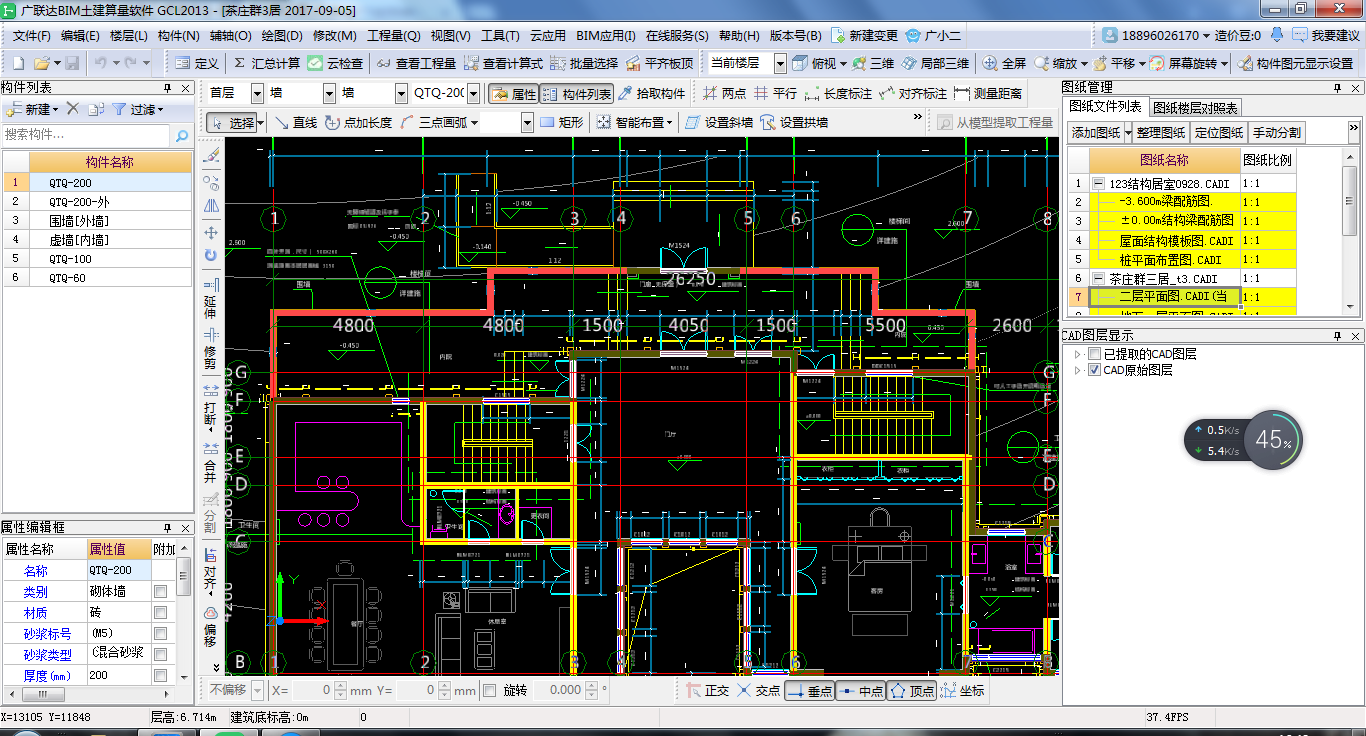This screenshot has width=1366, height=736.
Task: Launch 云检查 cloud check
Action: 336,63
